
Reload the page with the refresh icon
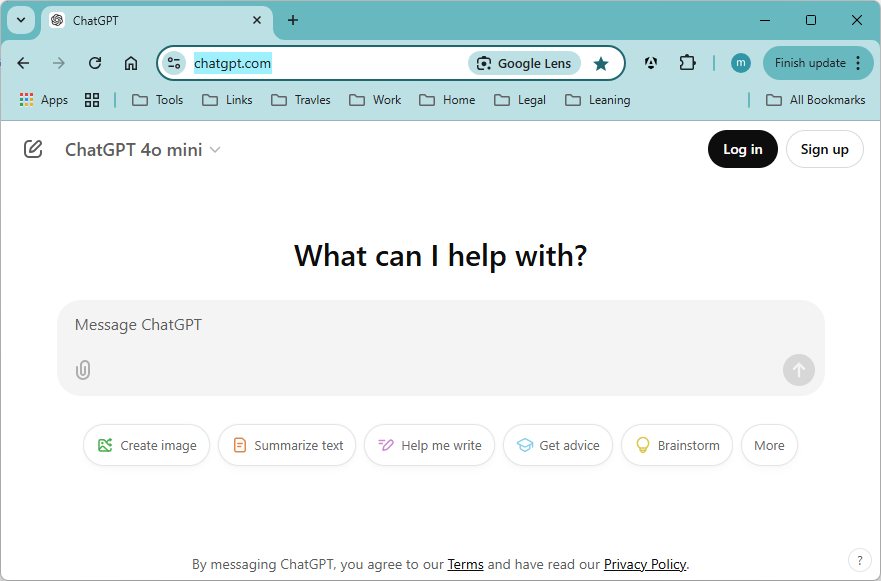pos(95,63)
